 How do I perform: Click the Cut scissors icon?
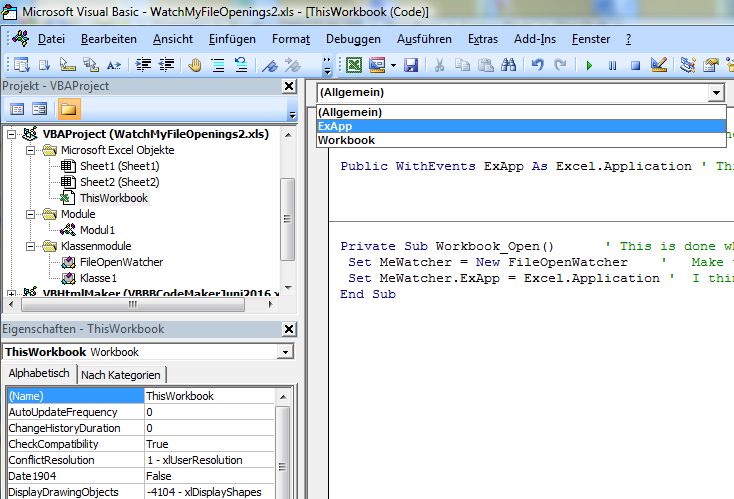439,65
